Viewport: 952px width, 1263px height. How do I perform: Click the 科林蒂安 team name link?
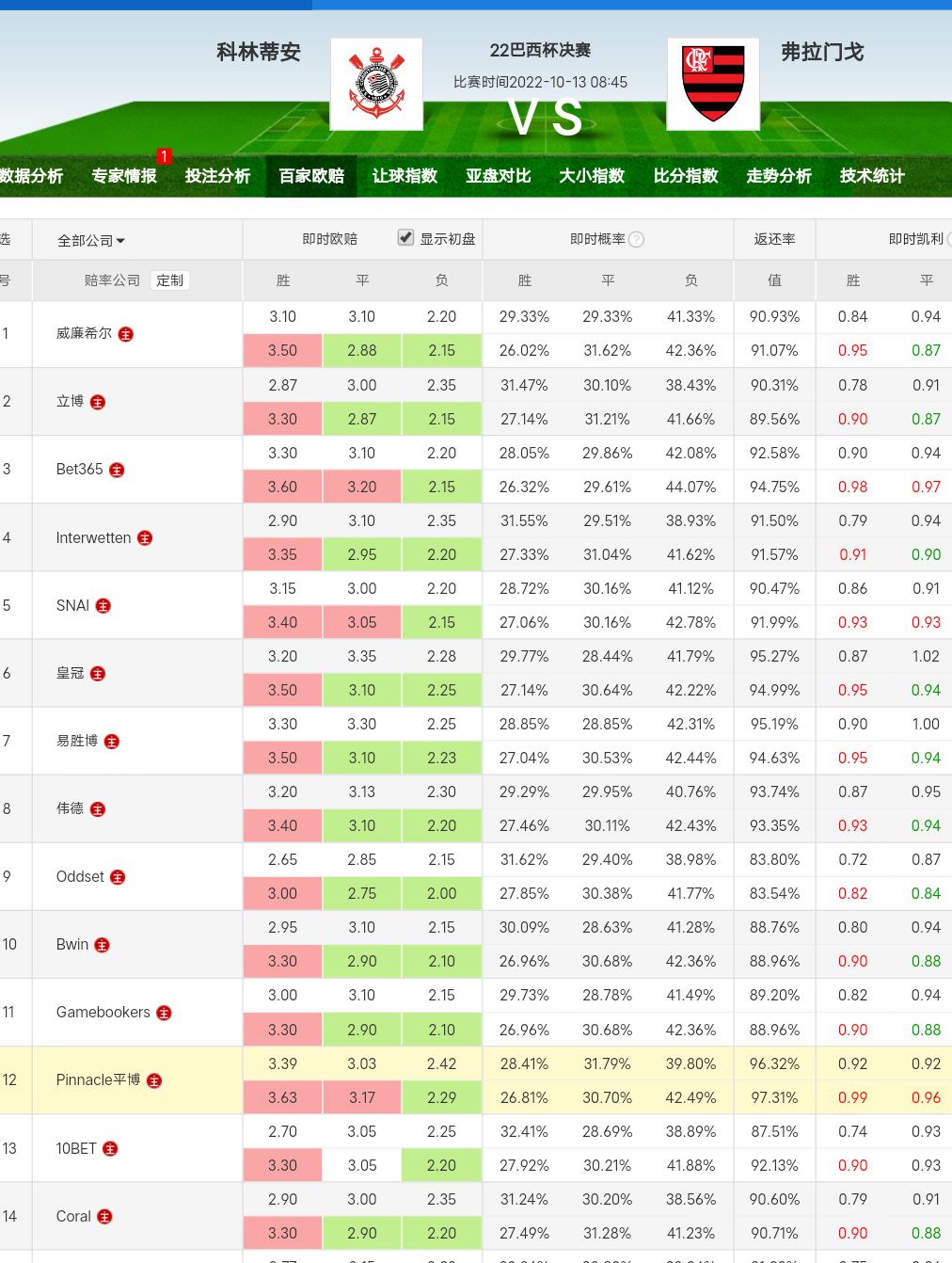[x=259, y=52]
